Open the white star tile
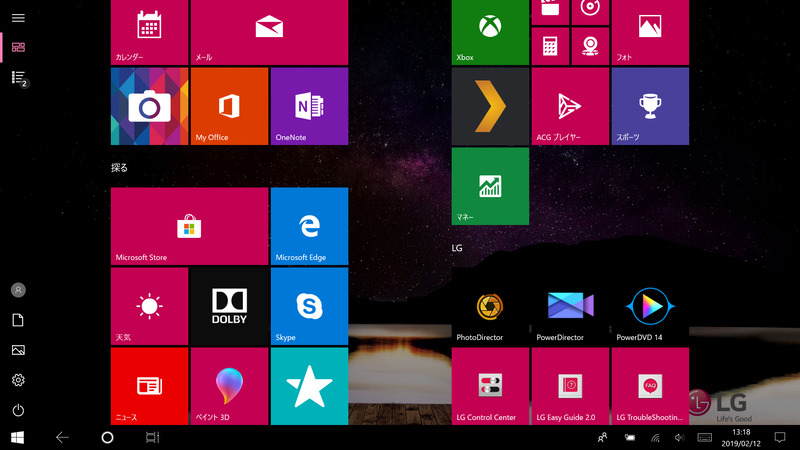This screenshot has width=800, height=450. click(x=310, y=386)
